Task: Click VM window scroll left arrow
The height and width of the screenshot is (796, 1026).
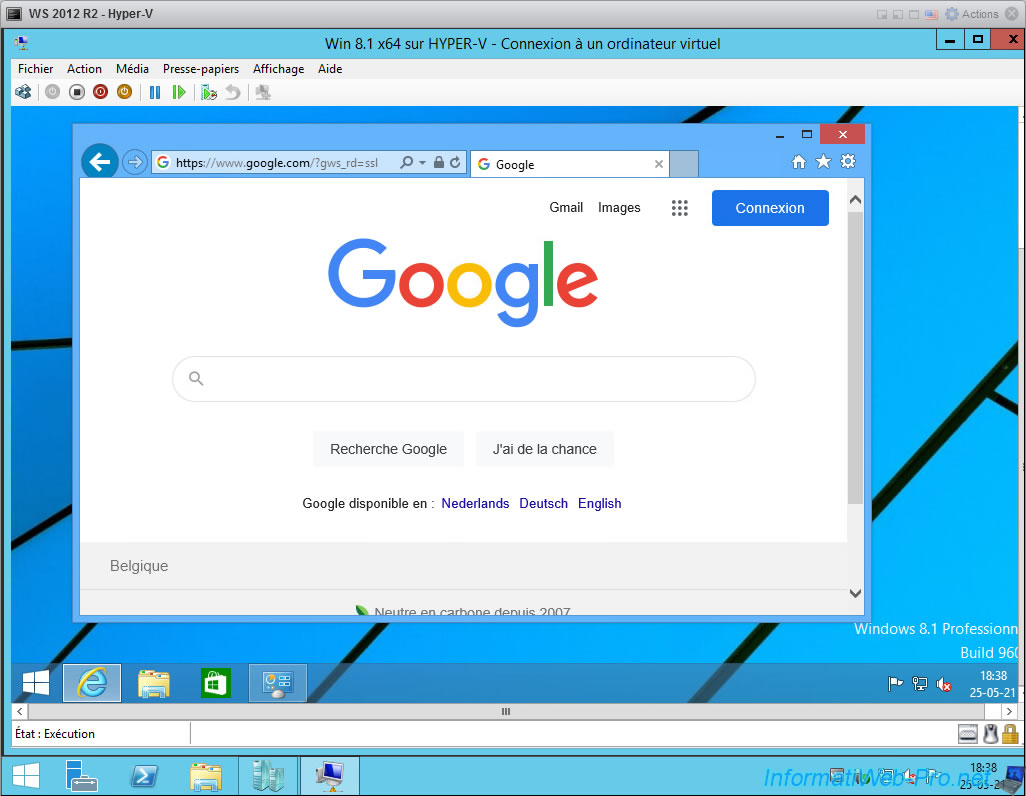Action: click(x=20, y=712)
